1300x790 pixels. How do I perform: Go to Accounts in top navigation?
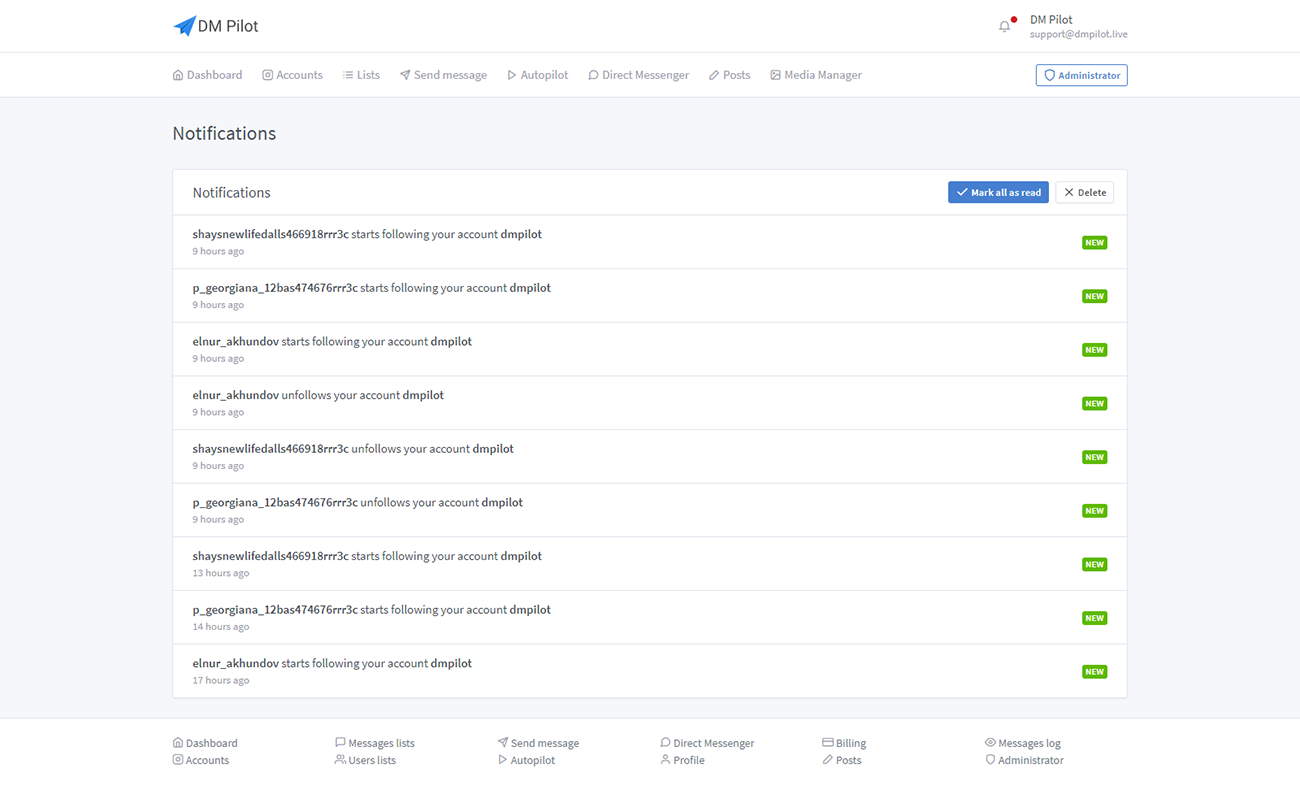click(x=292, y=75)
